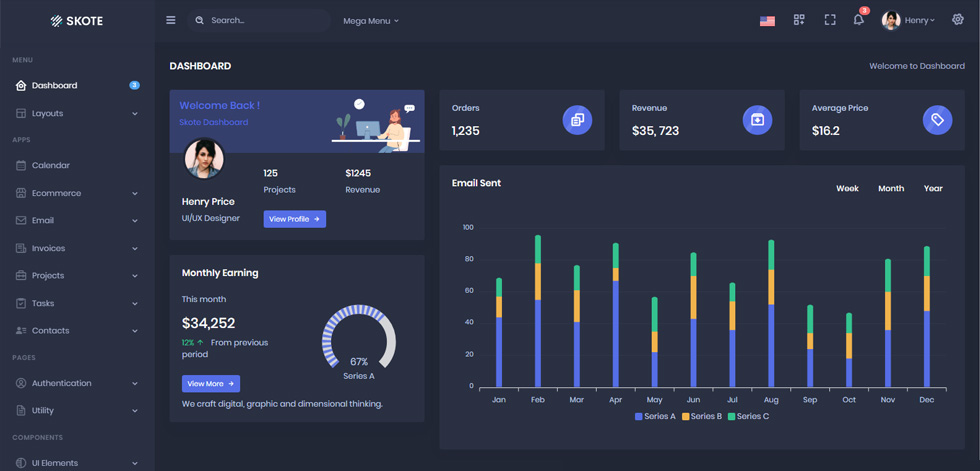
Task: Expand the Layouts menu chevron
Action: coord(135,114)
